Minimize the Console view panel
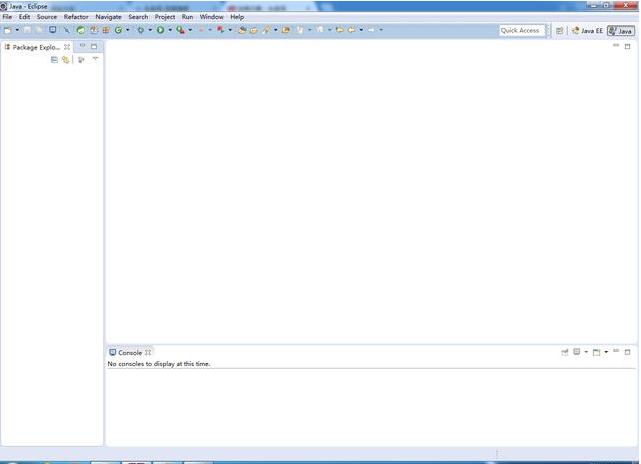 [616, 352]
